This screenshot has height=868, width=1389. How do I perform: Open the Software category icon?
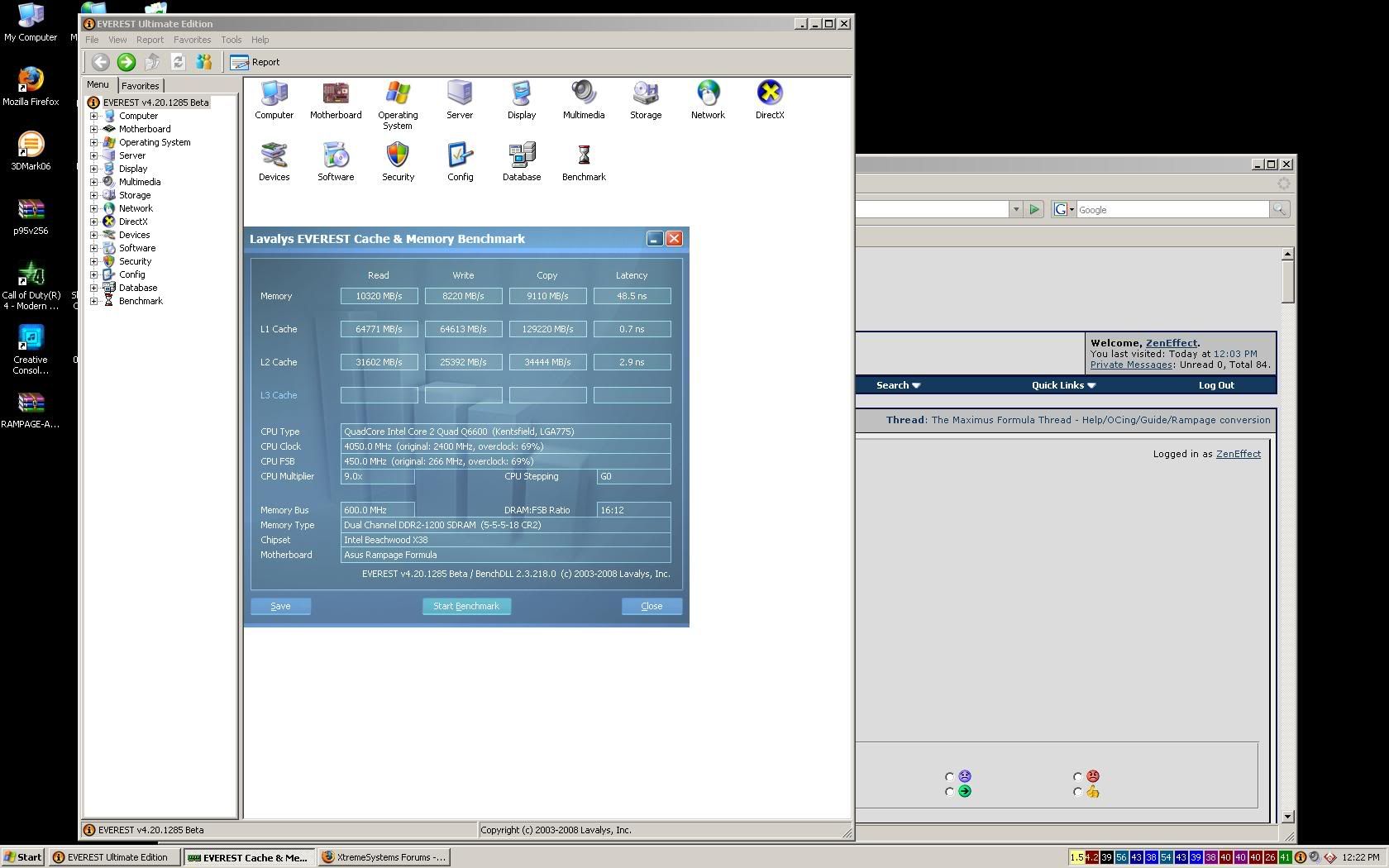click(x=336, y=162)
